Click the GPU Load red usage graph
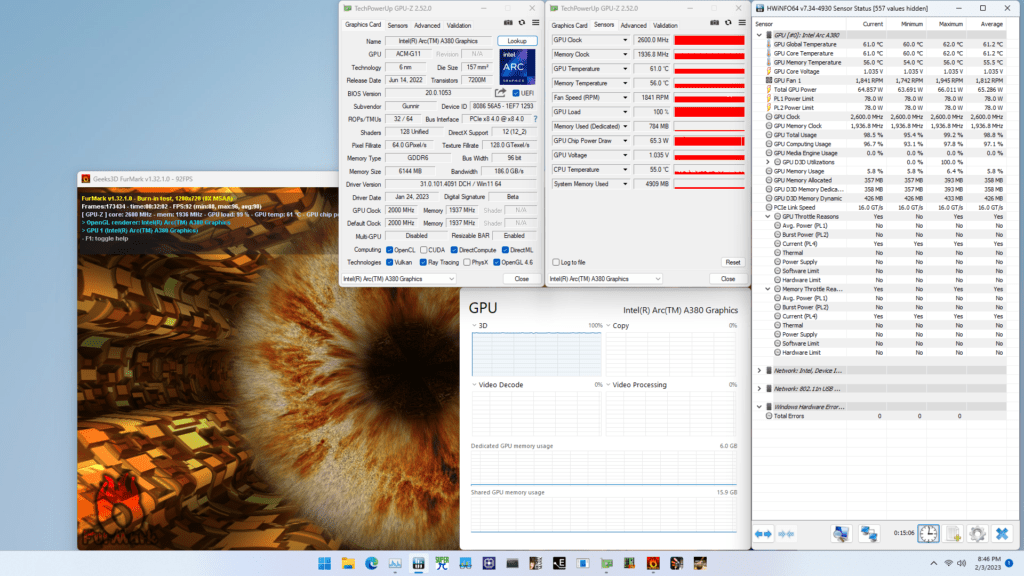Viewport: 1024px width, 576px height. click(709, 112)
